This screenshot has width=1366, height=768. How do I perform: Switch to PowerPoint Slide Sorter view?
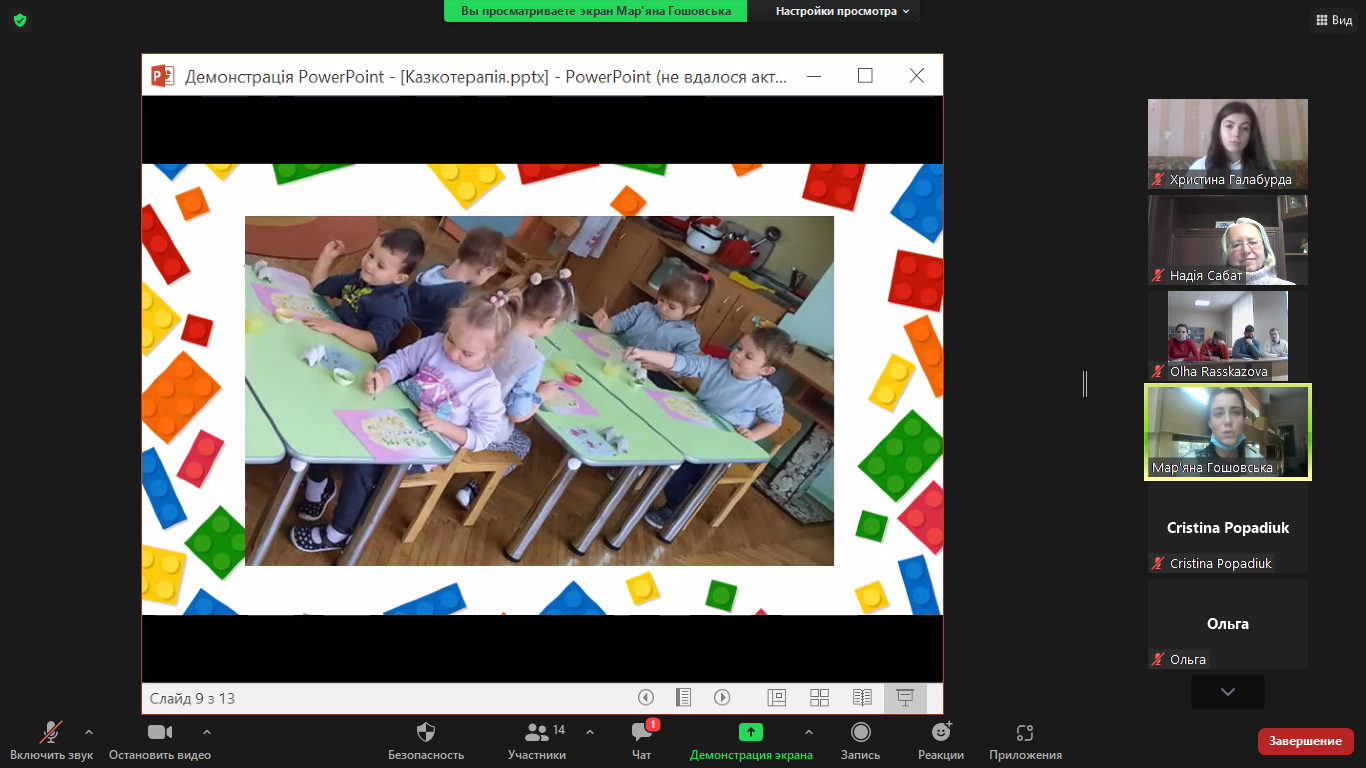(819, 698)
